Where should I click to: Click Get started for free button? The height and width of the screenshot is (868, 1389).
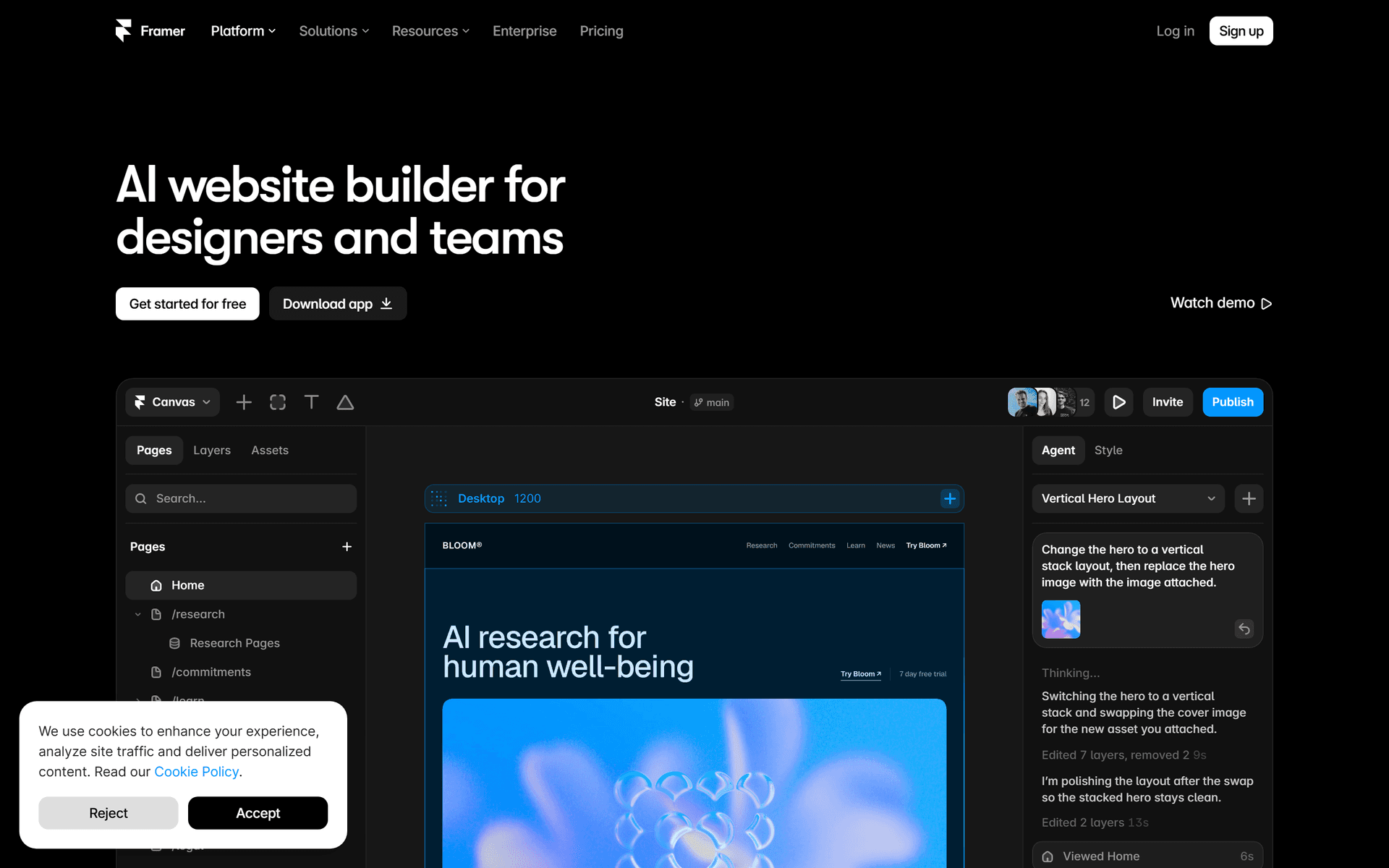[187, 304]
